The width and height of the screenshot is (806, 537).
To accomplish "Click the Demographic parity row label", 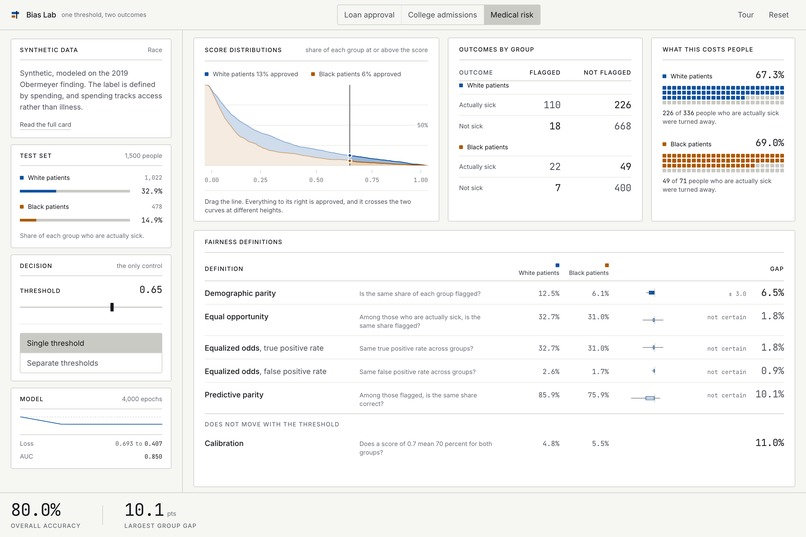I will (x=240, y=293).
